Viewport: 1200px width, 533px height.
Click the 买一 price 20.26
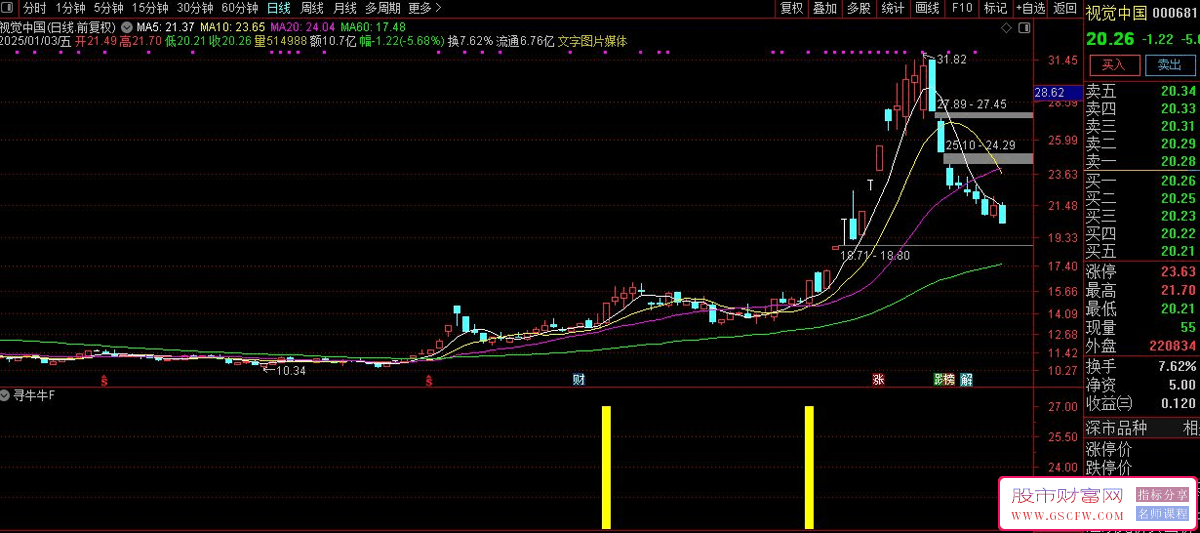tap(1177, 180)
